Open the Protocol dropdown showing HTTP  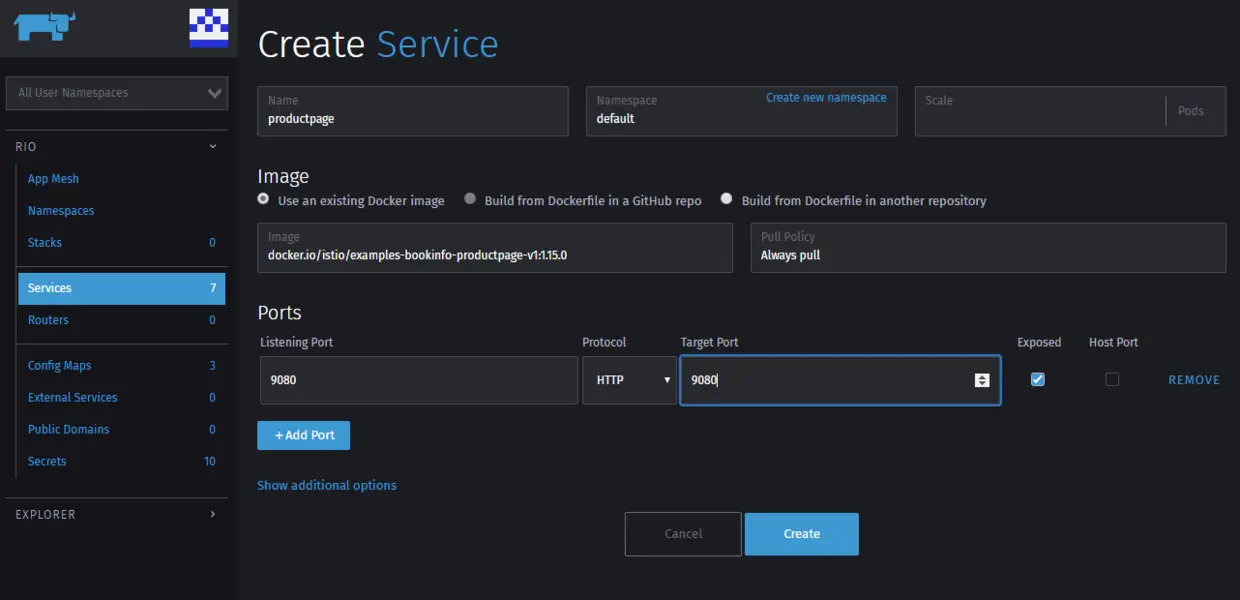(629, 380)
